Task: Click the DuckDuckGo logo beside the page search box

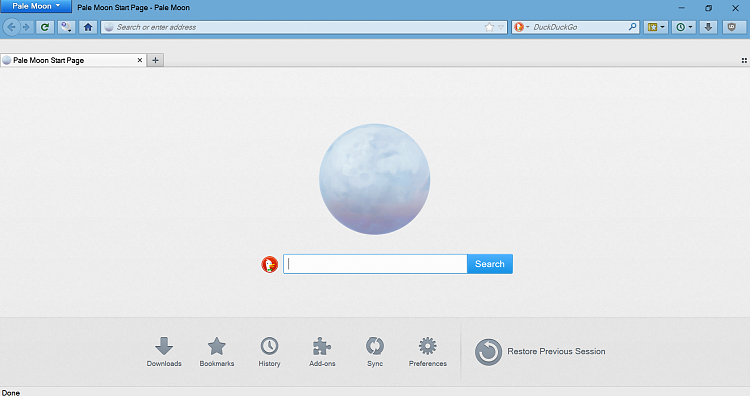Action: tap(269, 264)
